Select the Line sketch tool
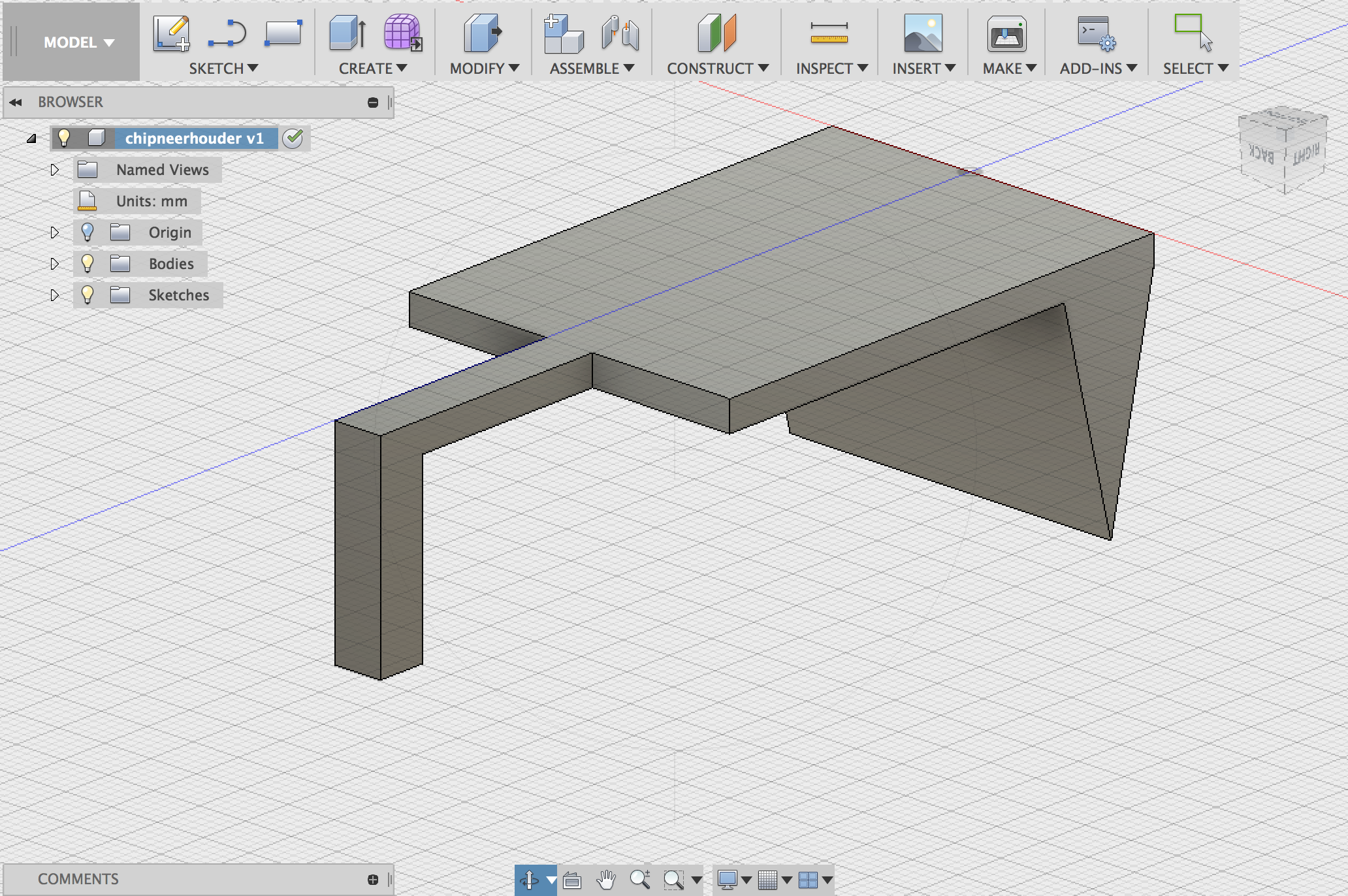This screenshot has width=1348, height=896. click(x=227, y=33)
